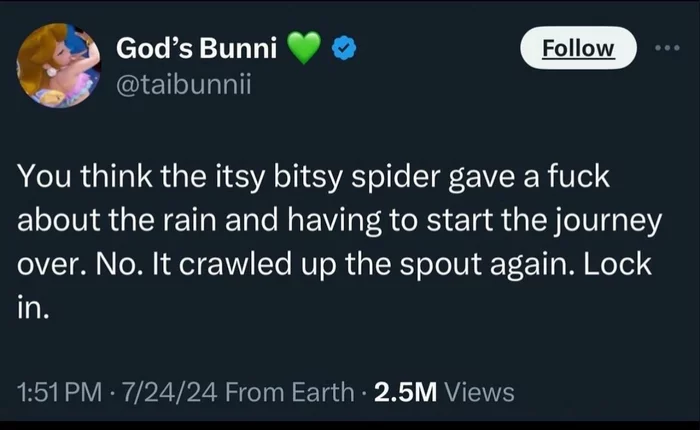Click the tweet's first line about itsy bitsy spider
The height and width of the screenshot is (430, 700).
[x=313, y=177]
